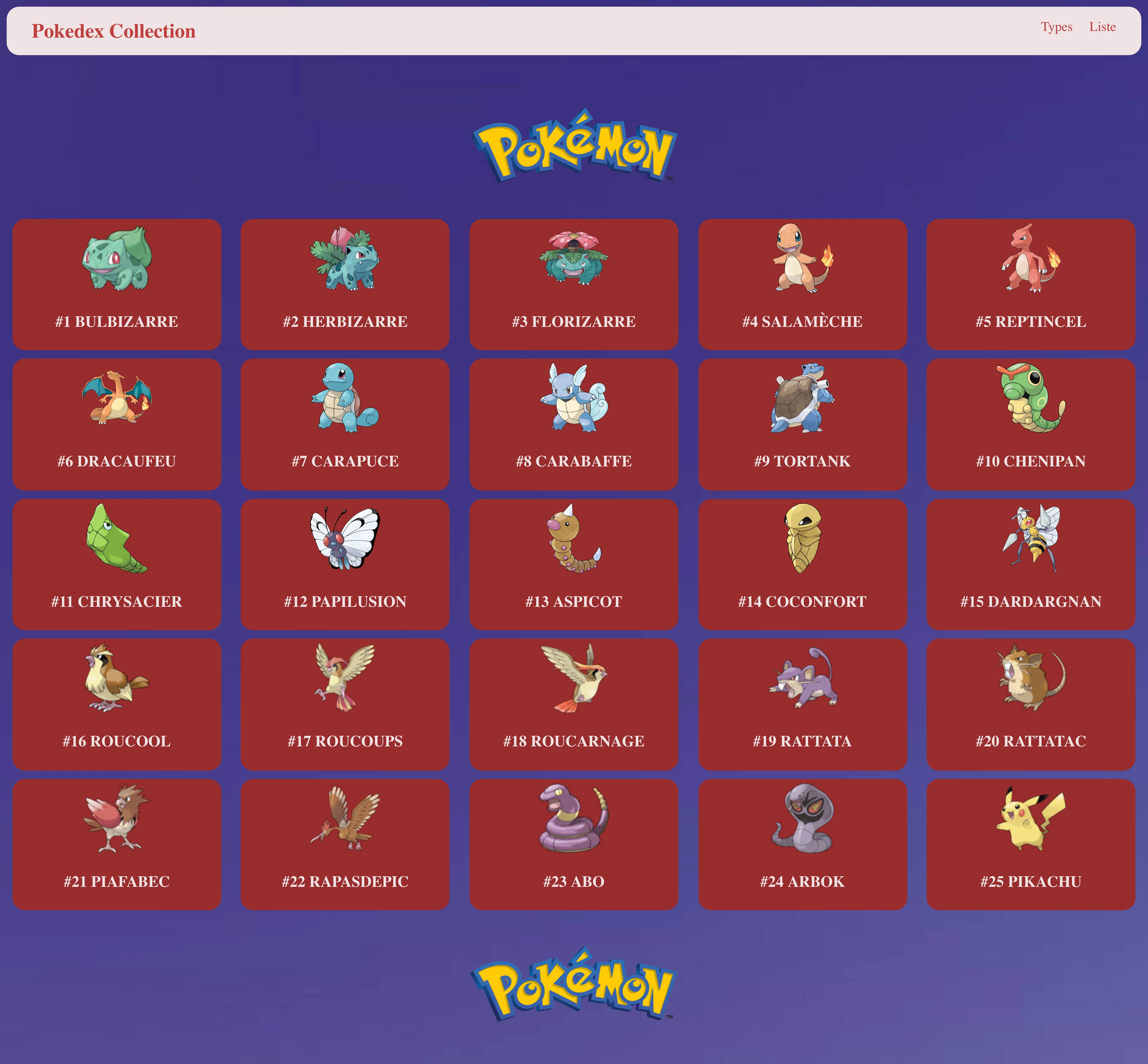Click the #18 ROUCARNAGE card label
1148x1064 pixels.
pyautogui.click(x=574, y=741)
